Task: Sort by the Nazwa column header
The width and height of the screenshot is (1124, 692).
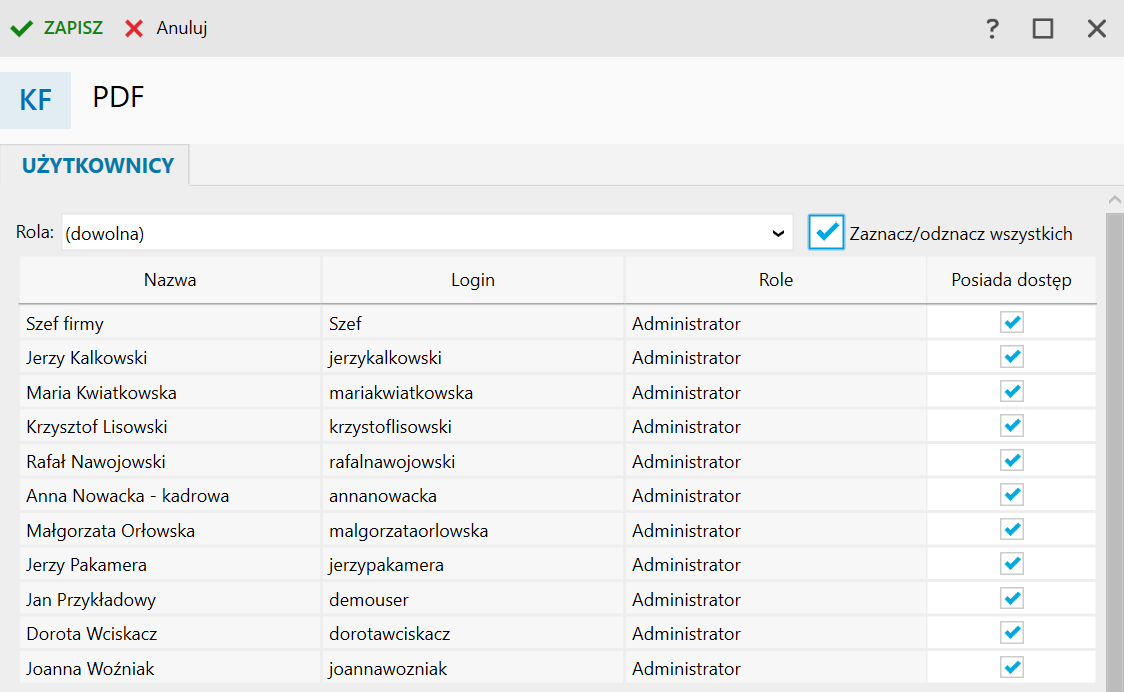Action: click(170, 280)
